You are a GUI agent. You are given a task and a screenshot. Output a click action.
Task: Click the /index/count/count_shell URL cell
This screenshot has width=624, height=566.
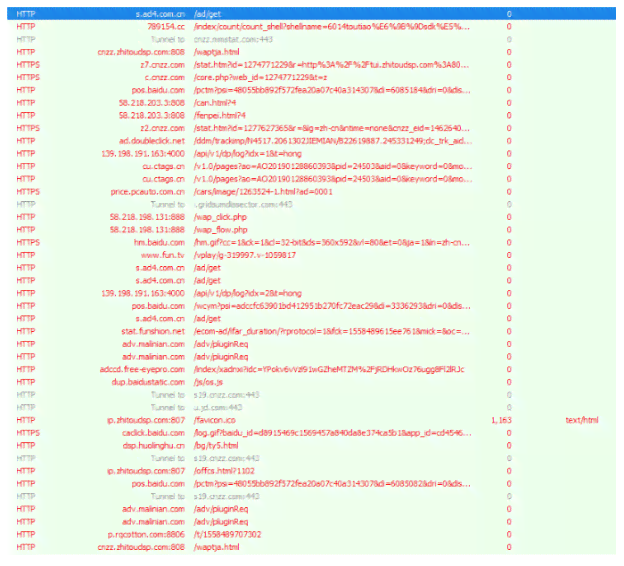click(x=332, y=27)
